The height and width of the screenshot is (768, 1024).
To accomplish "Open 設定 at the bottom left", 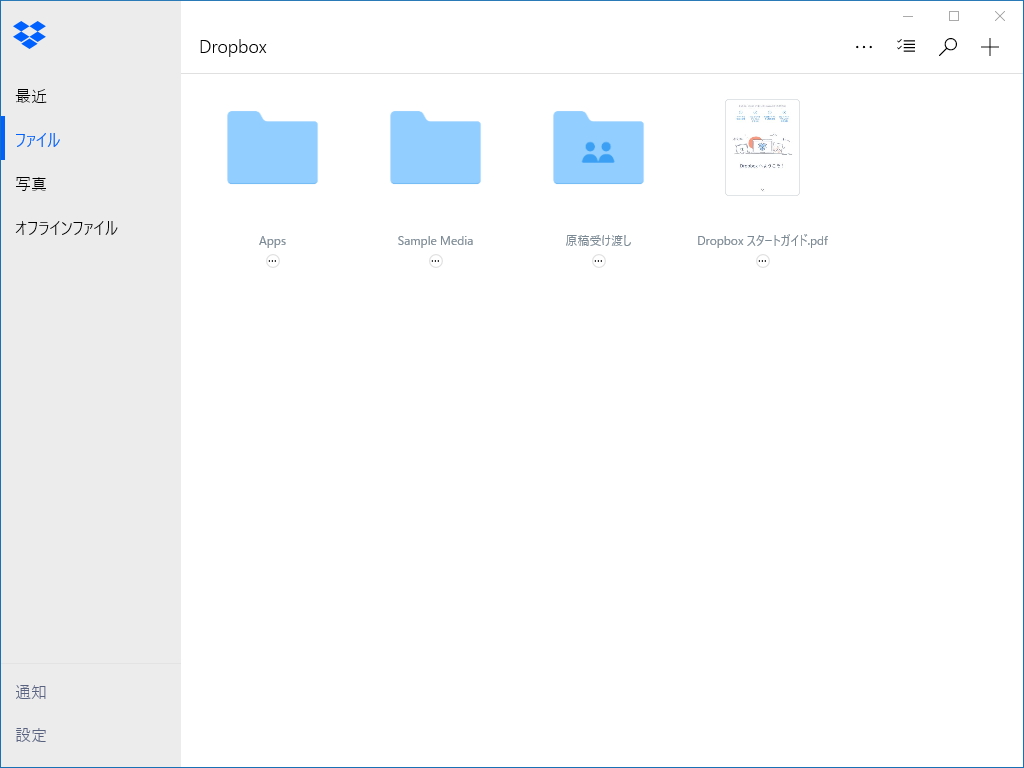I will coord(30,735).
